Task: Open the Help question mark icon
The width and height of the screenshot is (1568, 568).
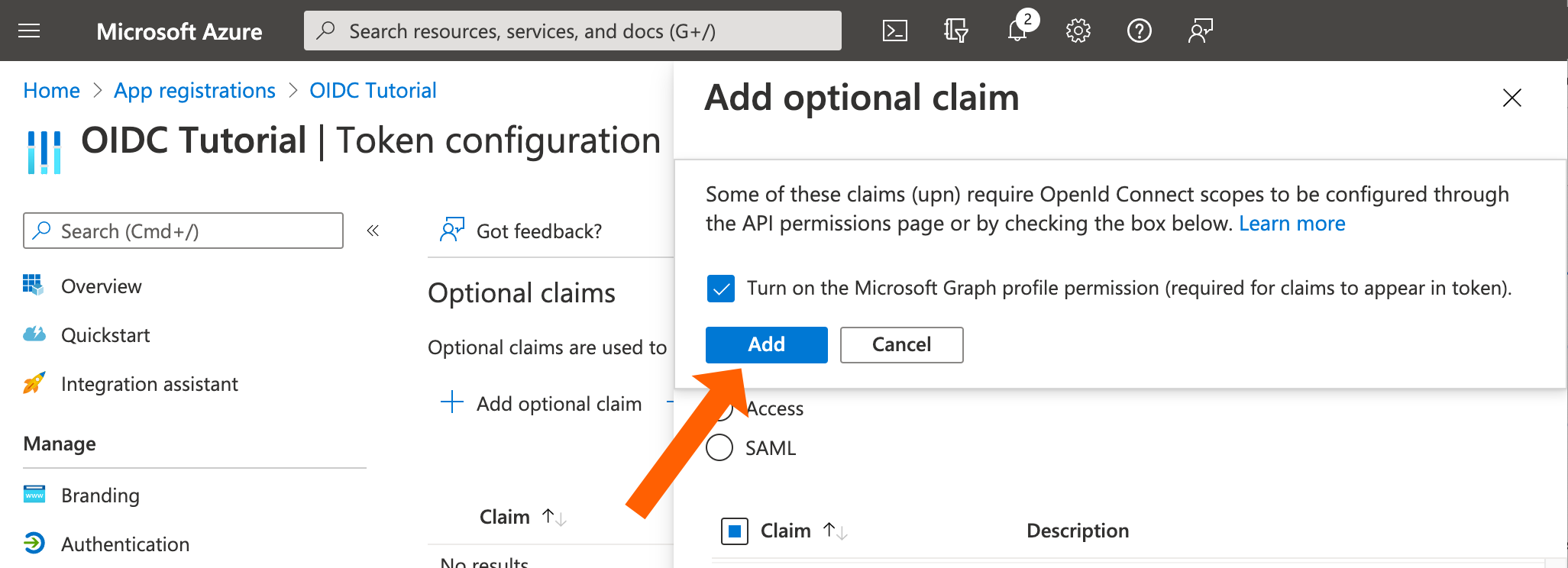Action: click(x=1139, y=31)
